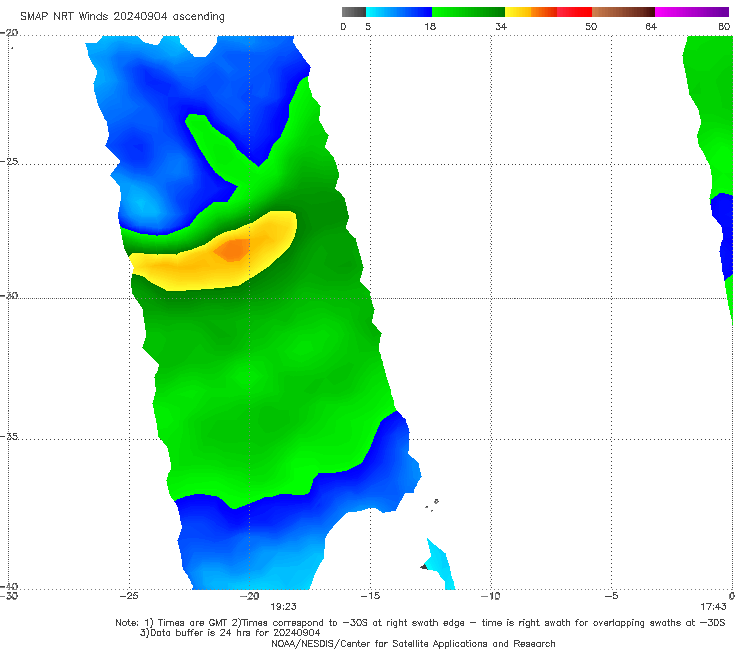Click the latitude axis label '-40'
Image resolution: width=740 pixels, height=650 pixels.
(9, 587)
